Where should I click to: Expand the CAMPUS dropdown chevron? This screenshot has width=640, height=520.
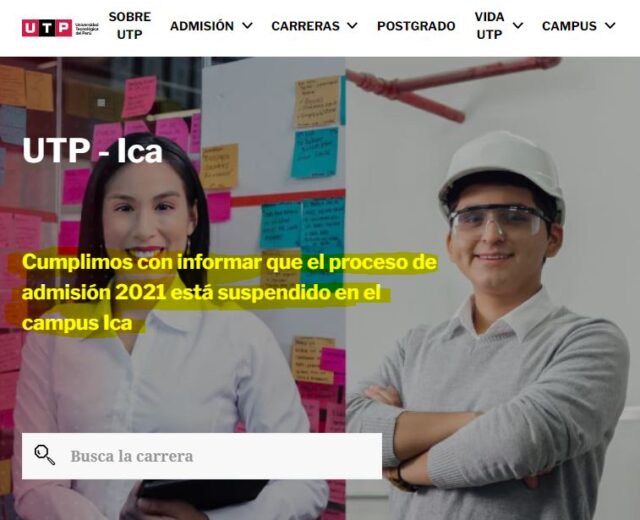tap(610, 26)
